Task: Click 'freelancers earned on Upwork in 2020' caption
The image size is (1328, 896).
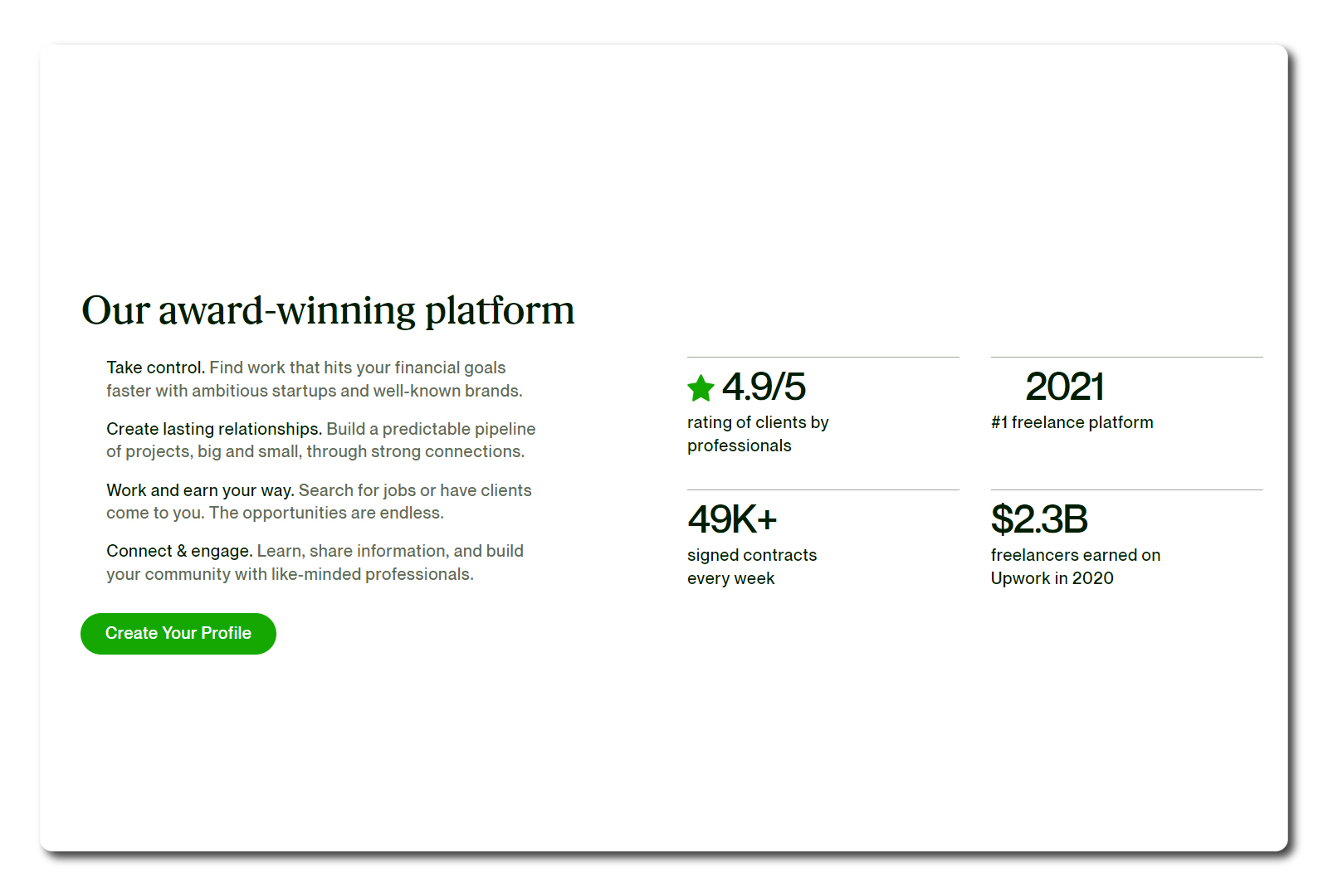Action: pos(1076,567)
